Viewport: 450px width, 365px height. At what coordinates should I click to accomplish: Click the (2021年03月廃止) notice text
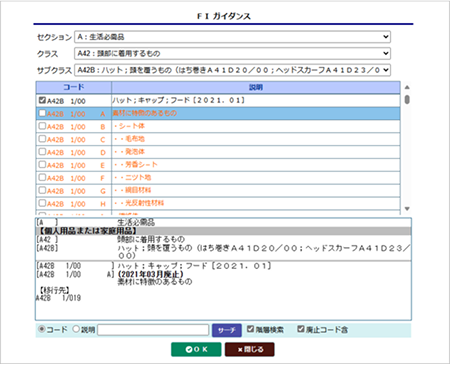(x=151, y=274)
